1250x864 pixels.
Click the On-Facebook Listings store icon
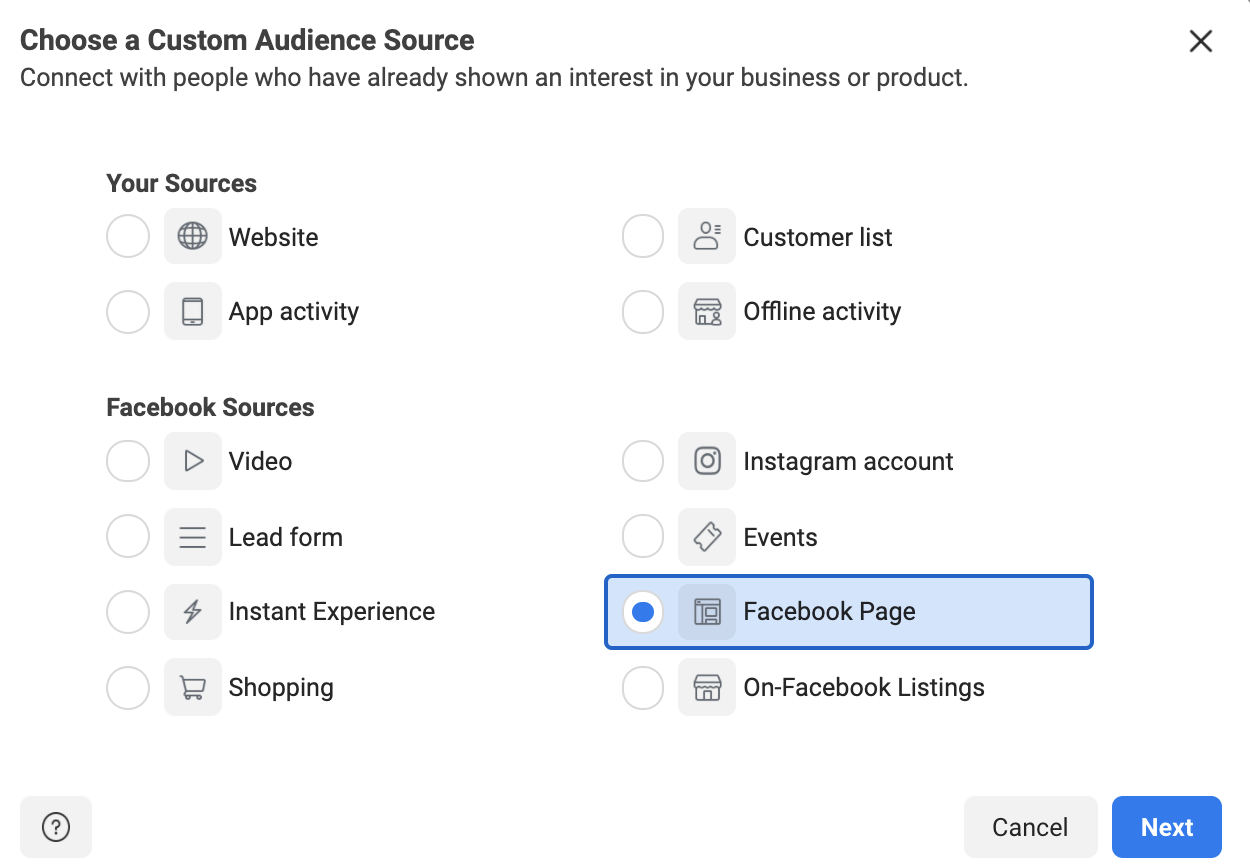coord(707,687)
